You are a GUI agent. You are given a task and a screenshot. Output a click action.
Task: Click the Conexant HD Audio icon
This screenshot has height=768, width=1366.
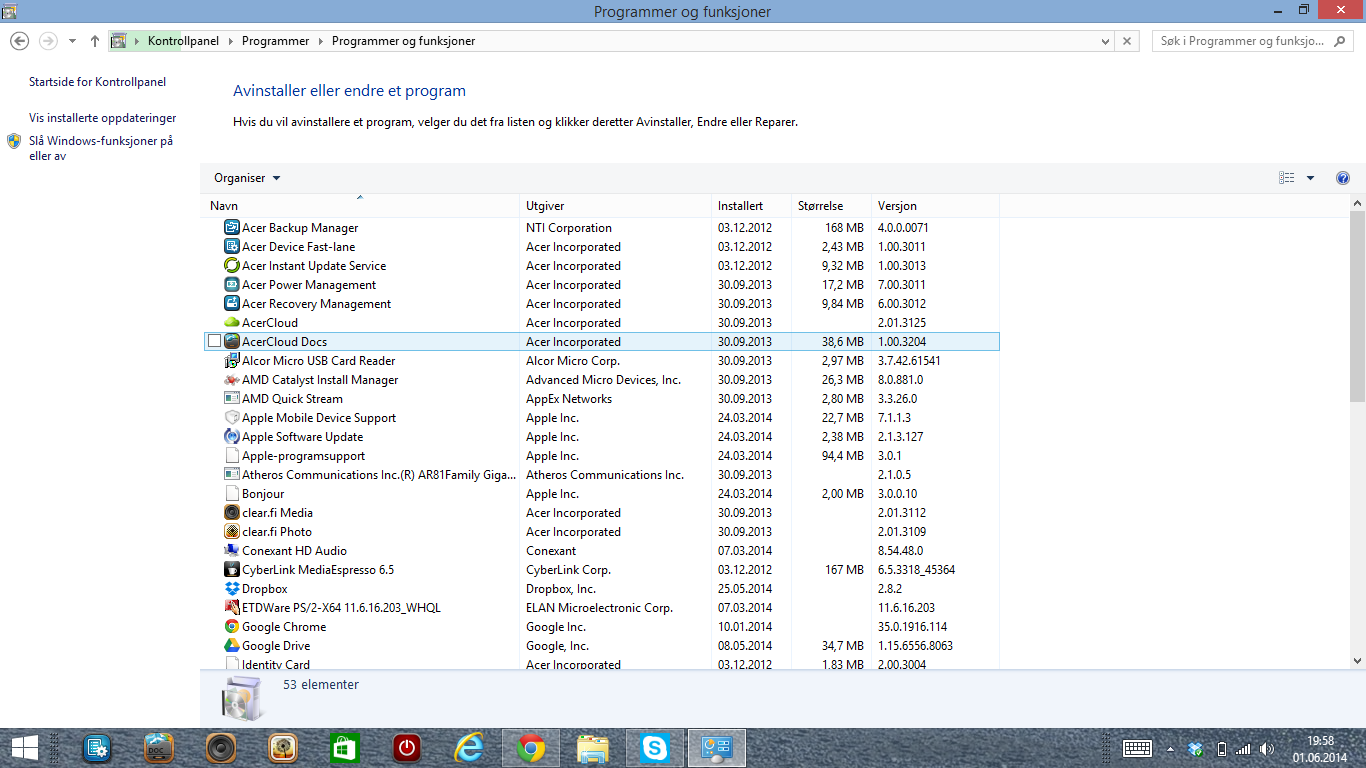(232, 551)
